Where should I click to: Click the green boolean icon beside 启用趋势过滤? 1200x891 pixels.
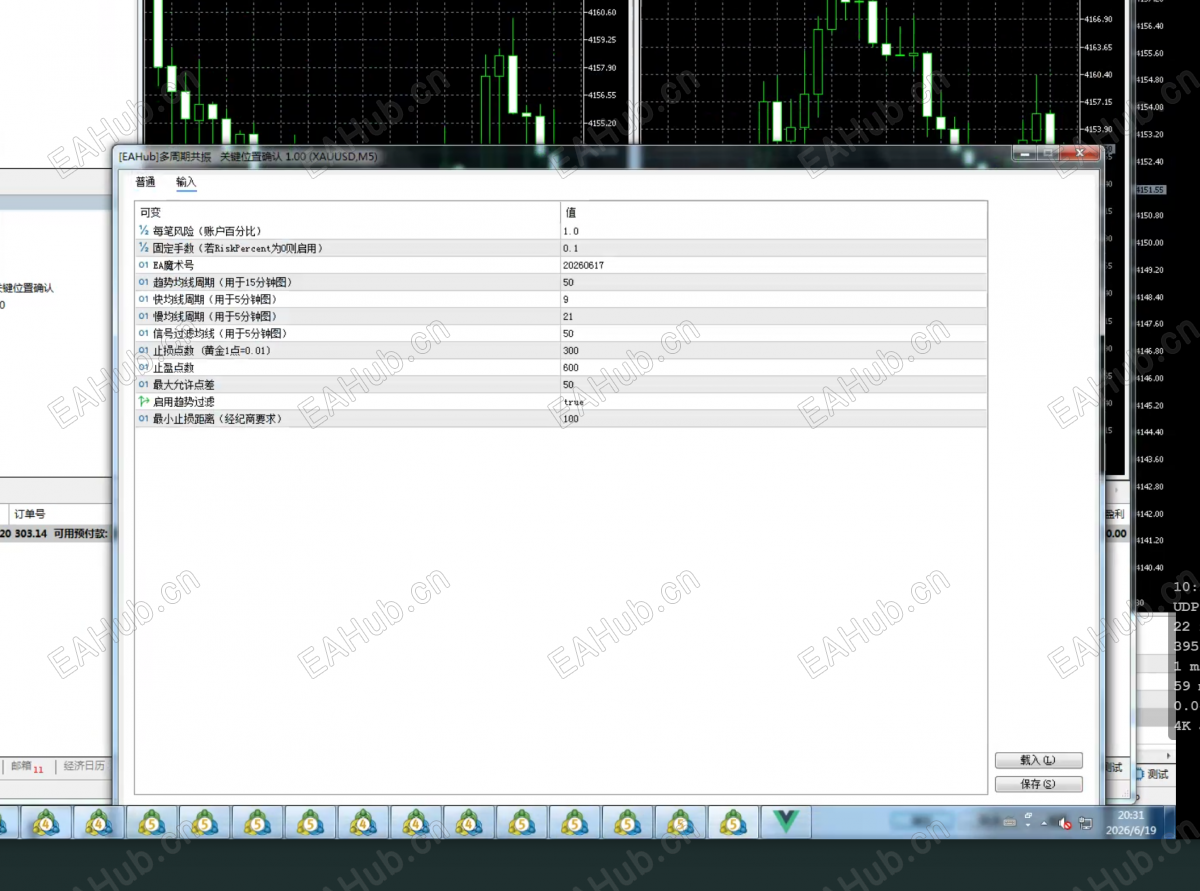144,402
